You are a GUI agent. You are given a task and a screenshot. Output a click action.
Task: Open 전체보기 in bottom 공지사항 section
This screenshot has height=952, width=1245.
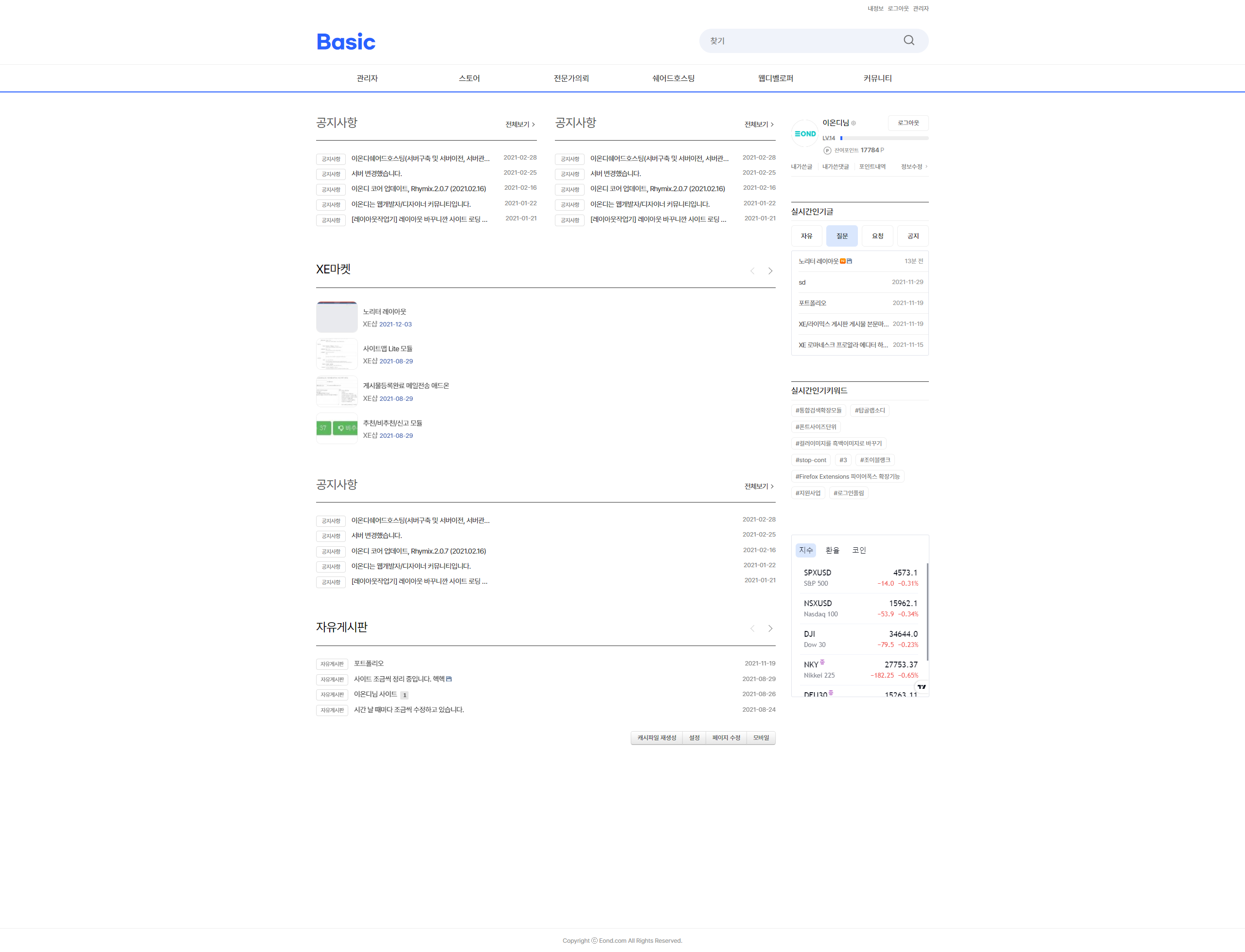tap(759, 486)
